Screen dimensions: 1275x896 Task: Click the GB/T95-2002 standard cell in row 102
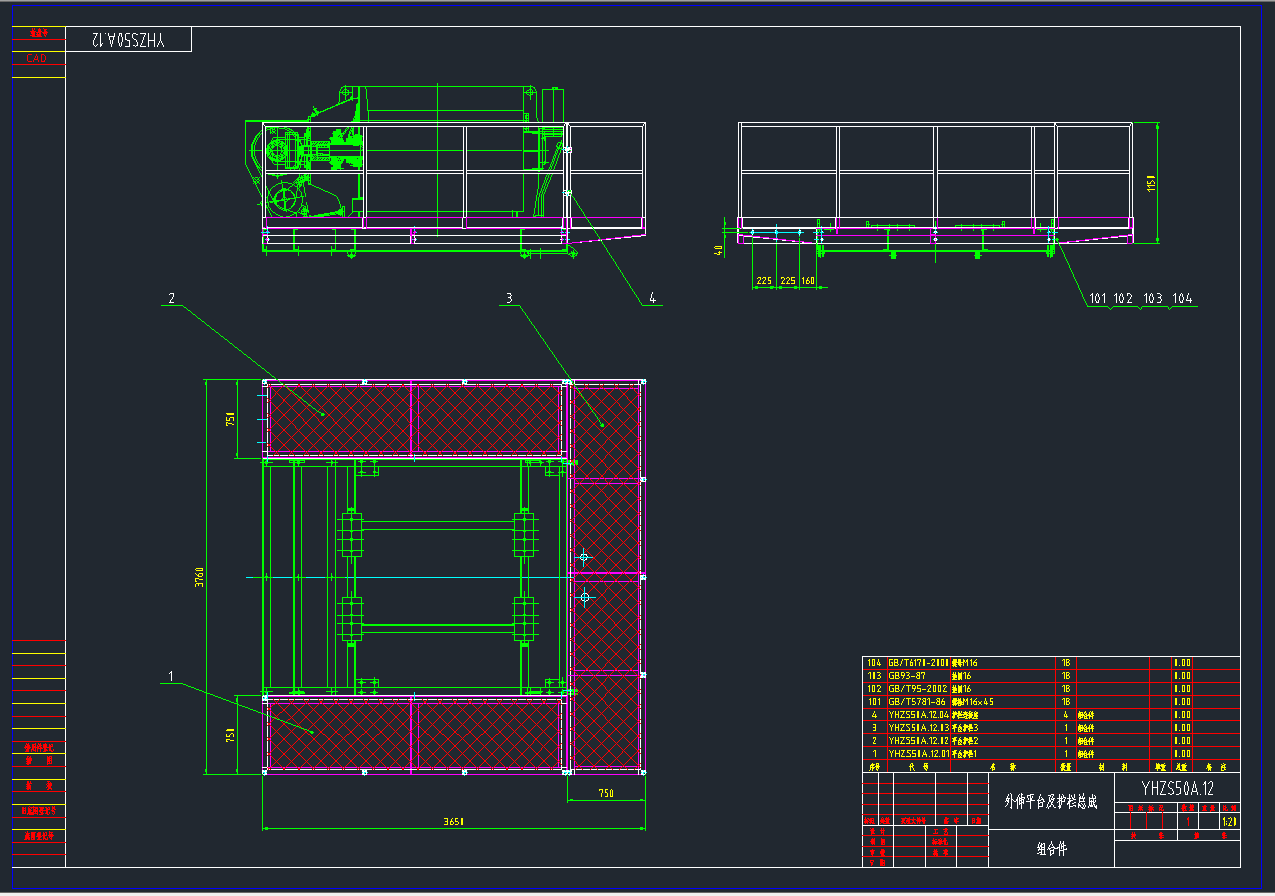[x=917, y=689]
